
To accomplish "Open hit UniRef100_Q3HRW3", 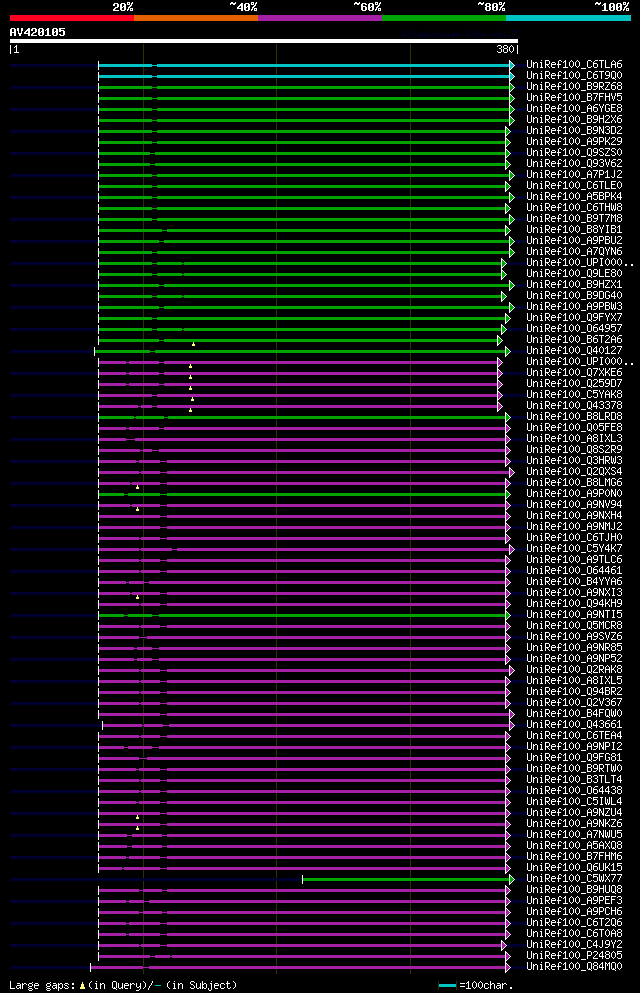I will click(574, 460).
